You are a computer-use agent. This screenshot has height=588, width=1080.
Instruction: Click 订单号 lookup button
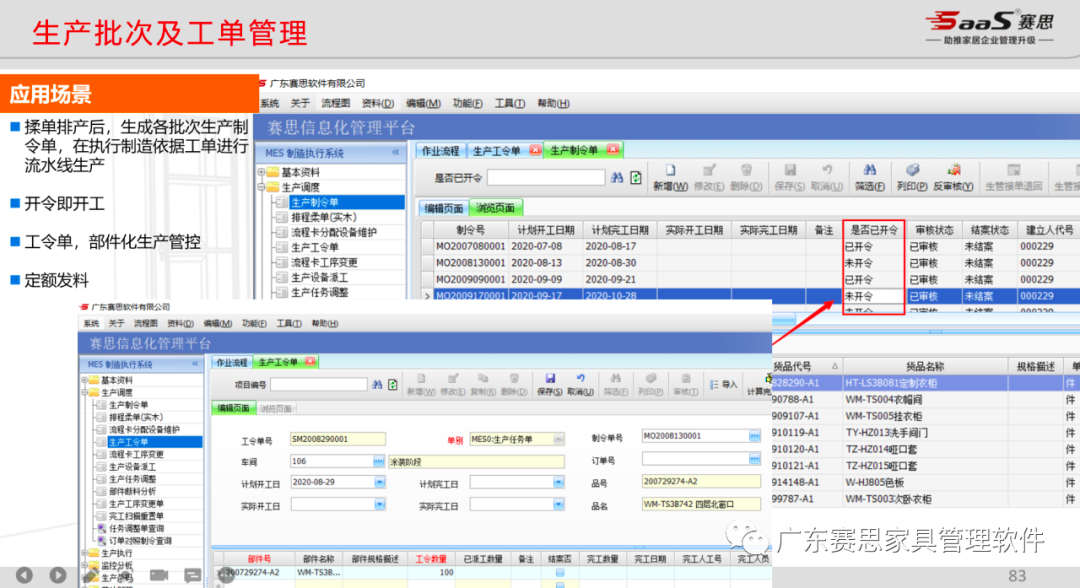pos(755,459)
